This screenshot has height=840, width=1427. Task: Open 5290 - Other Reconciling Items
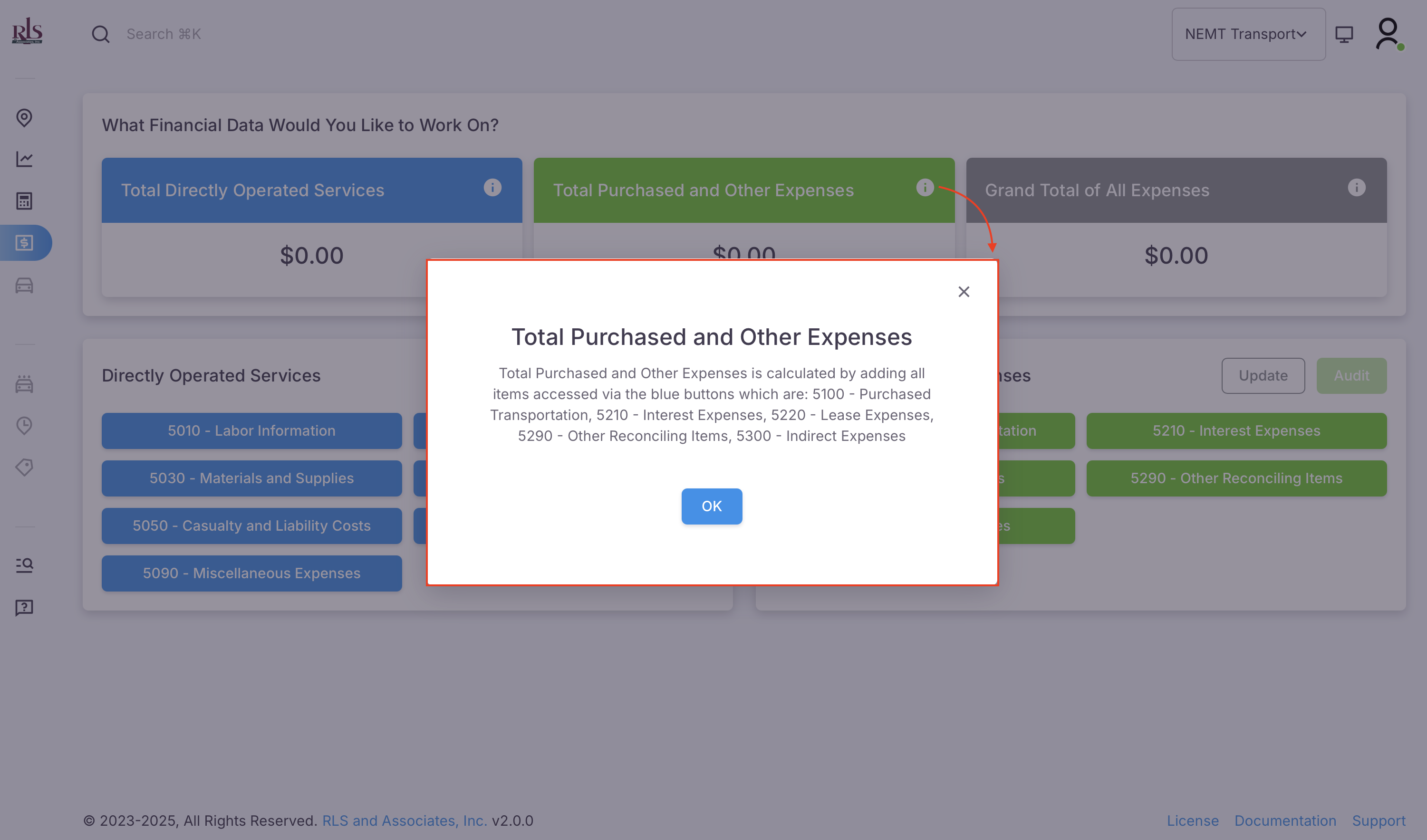pyautogui.click(x=1236, y=478)
